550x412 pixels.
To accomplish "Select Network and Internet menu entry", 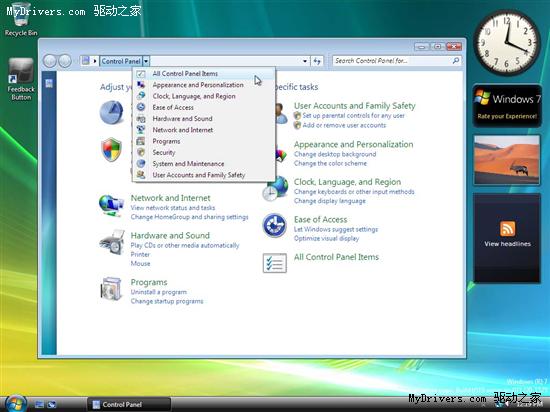I will pos(203,130).
